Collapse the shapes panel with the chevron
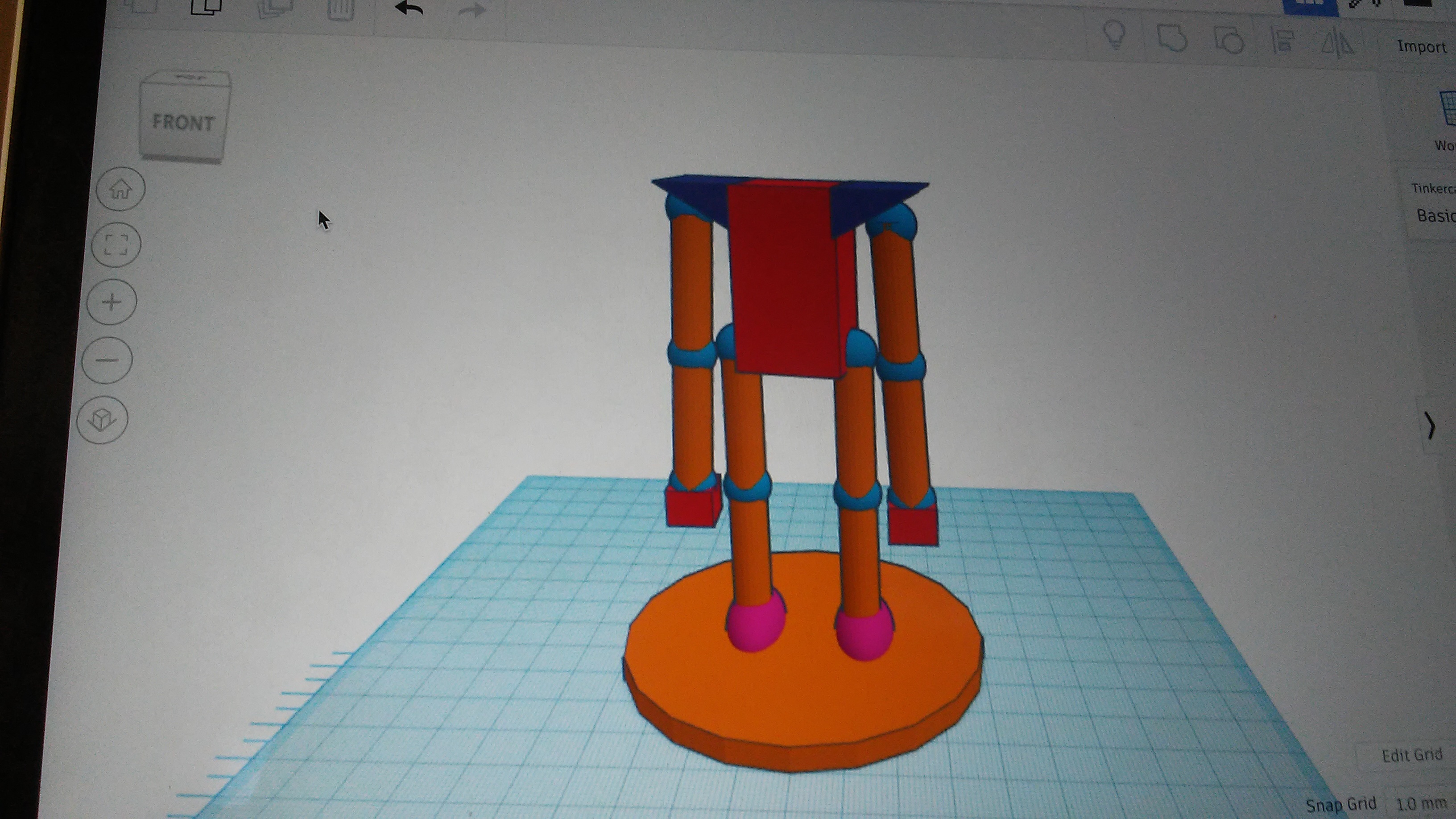Screen dimensions: 1456x819 click(1430, 426)
